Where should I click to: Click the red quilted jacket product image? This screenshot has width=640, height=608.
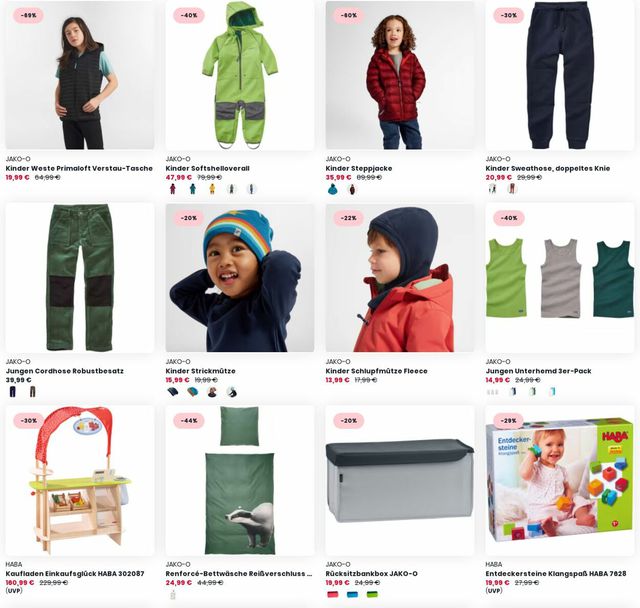click(x=400, y=75)
